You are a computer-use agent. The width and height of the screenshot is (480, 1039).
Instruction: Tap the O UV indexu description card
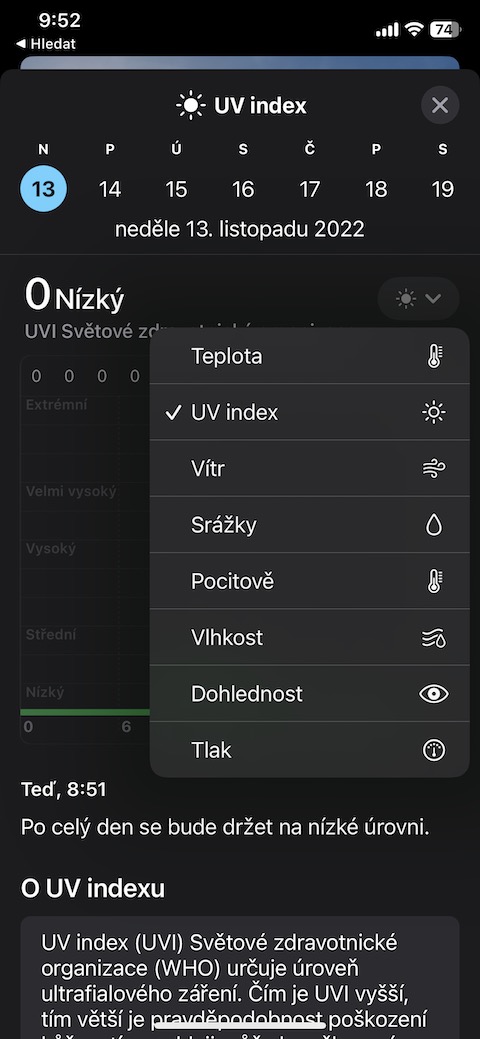tap(240, 977)
